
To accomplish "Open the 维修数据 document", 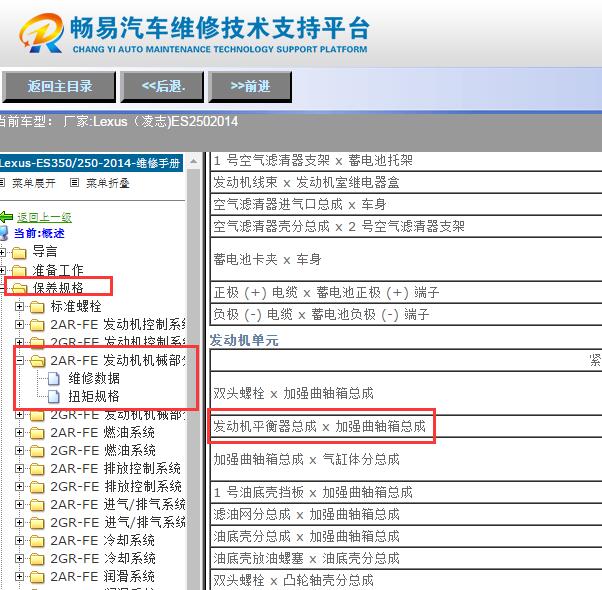I will pyautogui.click(x=94, y=378).
